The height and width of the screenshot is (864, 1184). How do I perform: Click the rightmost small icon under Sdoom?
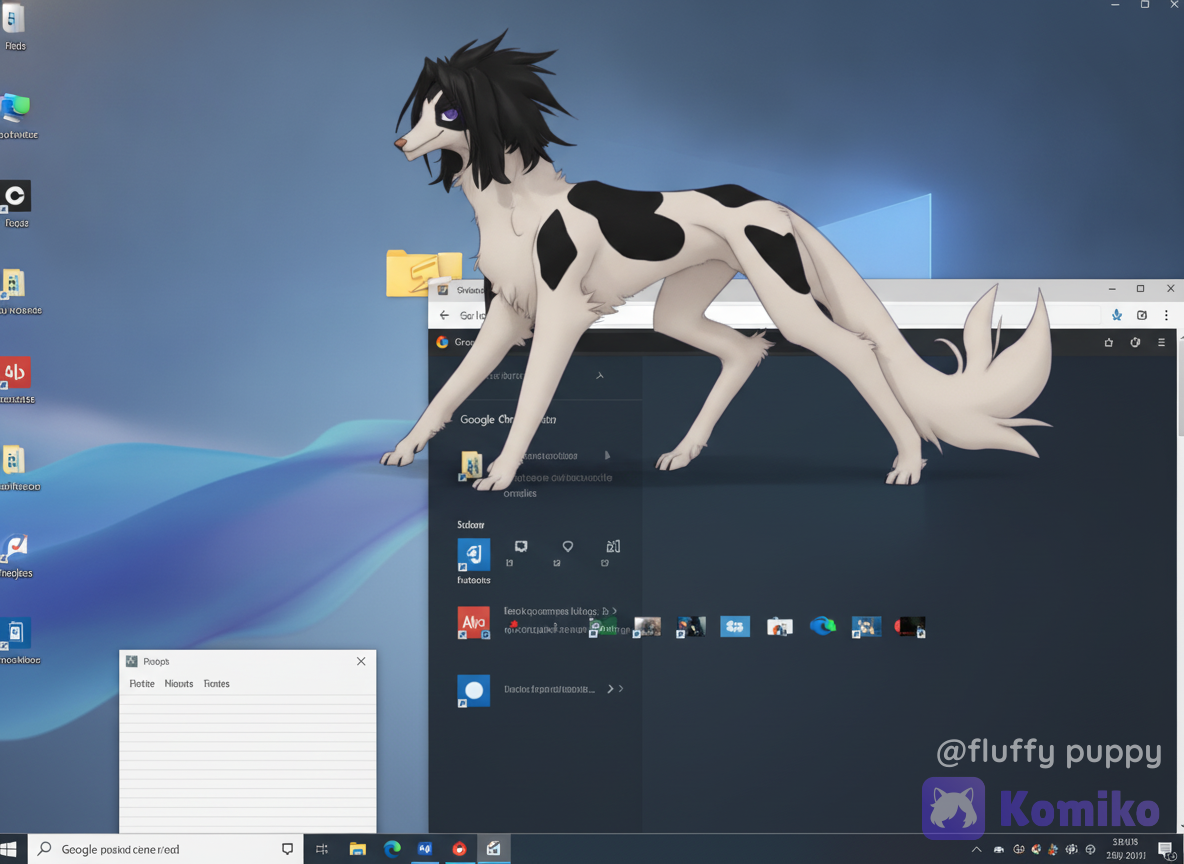613,546
